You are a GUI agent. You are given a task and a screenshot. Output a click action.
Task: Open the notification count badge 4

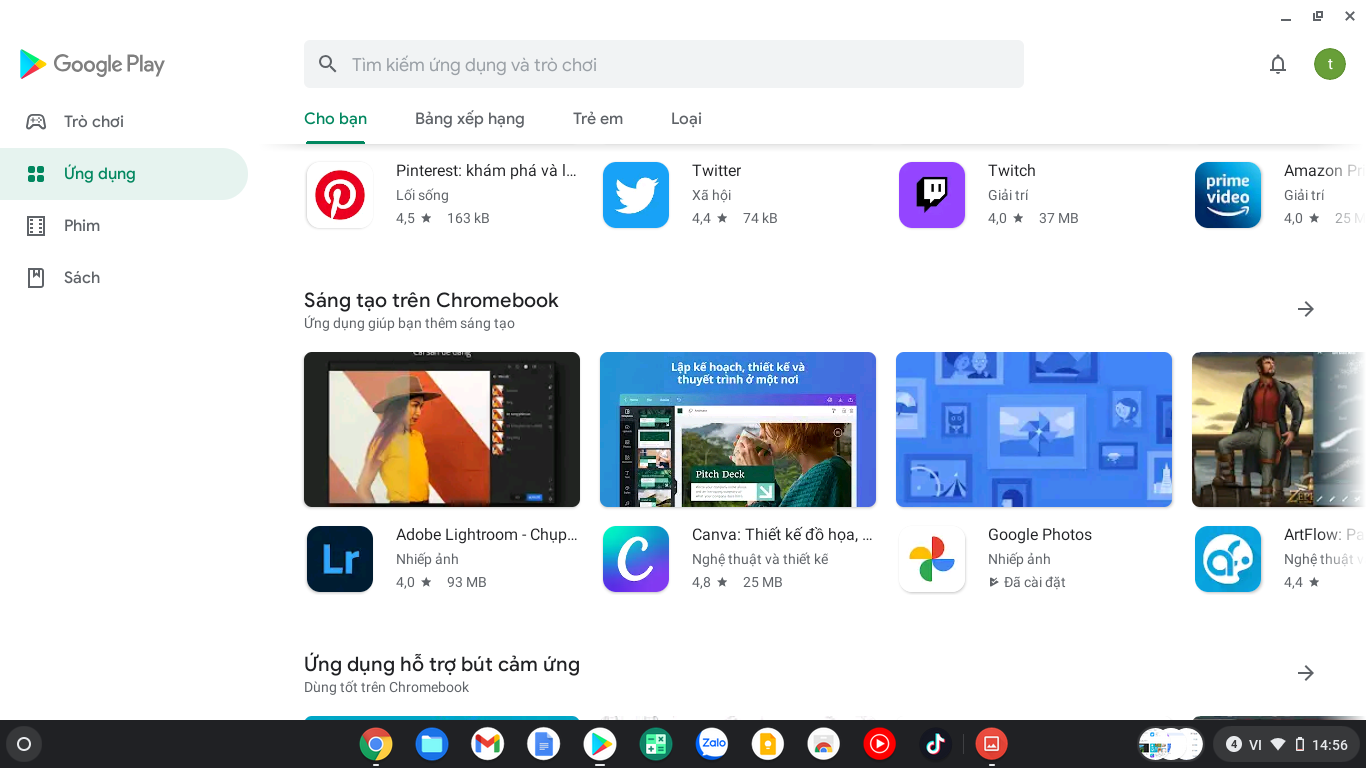[x=1234, y=744]
